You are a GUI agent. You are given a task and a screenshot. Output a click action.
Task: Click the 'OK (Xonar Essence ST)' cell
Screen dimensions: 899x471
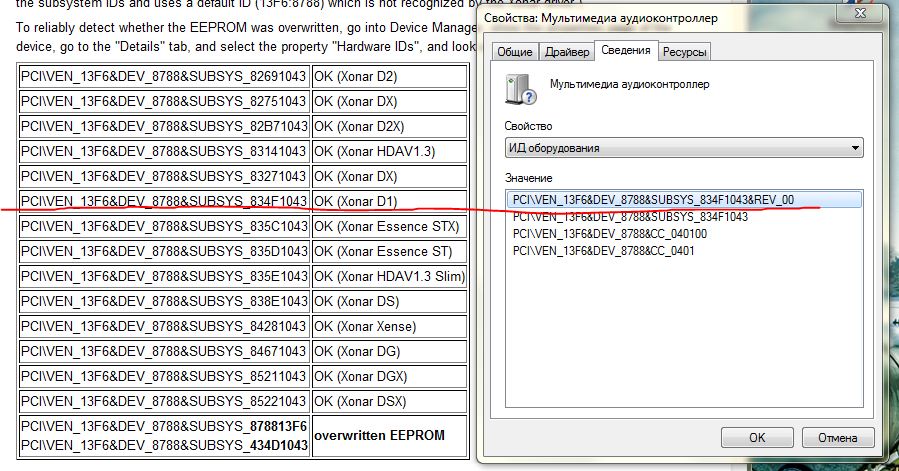click(389, 251)
